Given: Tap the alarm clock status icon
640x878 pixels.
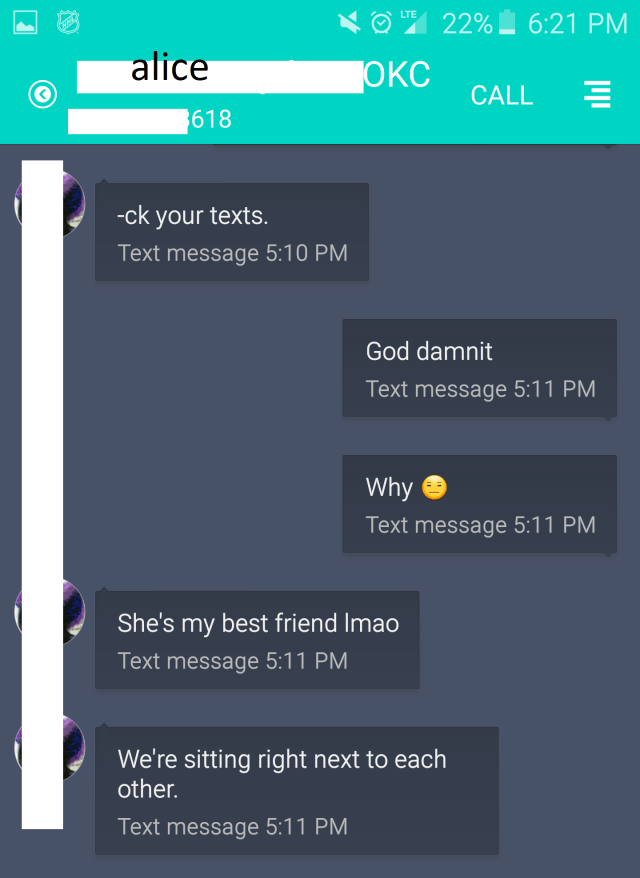Looking at the screenshot, I should pos(381,23).
